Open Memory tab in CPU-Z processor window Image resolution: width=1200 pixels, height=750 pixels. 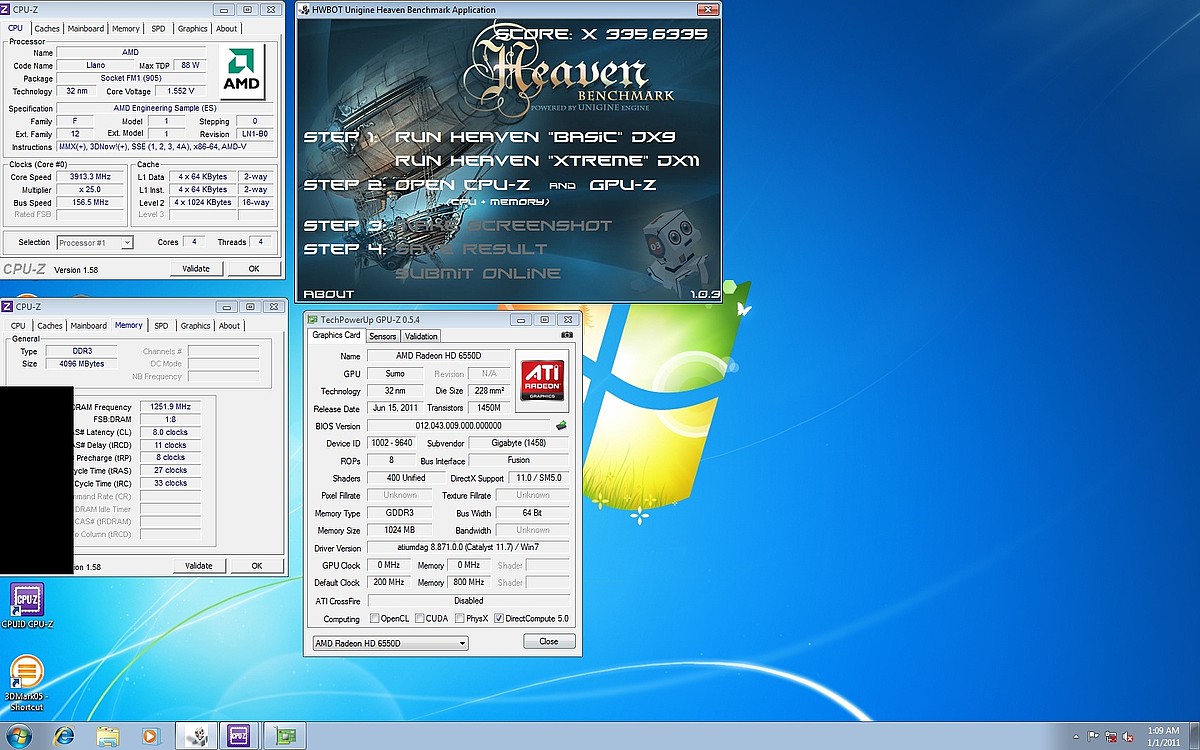126,29
